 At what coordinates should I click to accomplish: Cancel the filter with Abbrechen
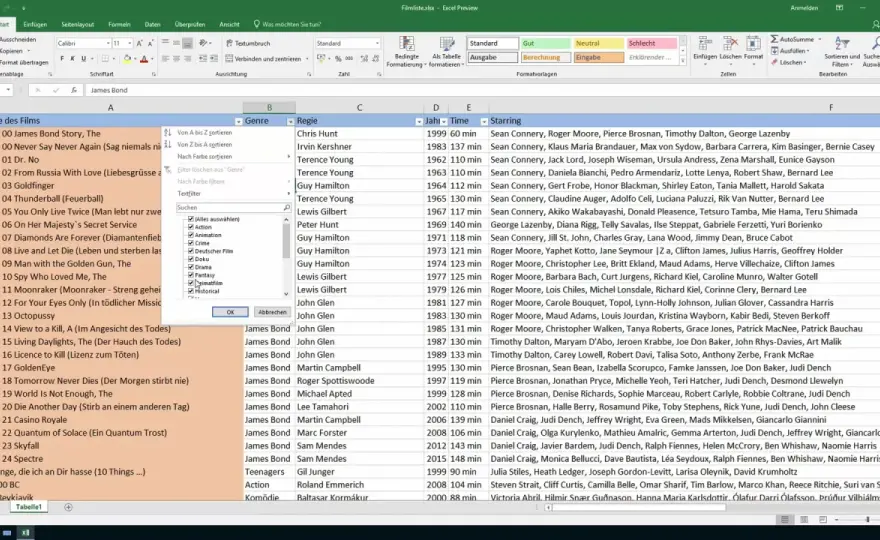272,312
